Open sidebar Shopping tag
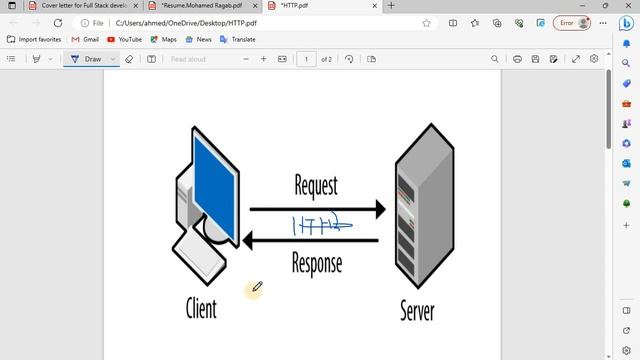The height and width of the screenshot is (360, 640). (x=627, y=83)
